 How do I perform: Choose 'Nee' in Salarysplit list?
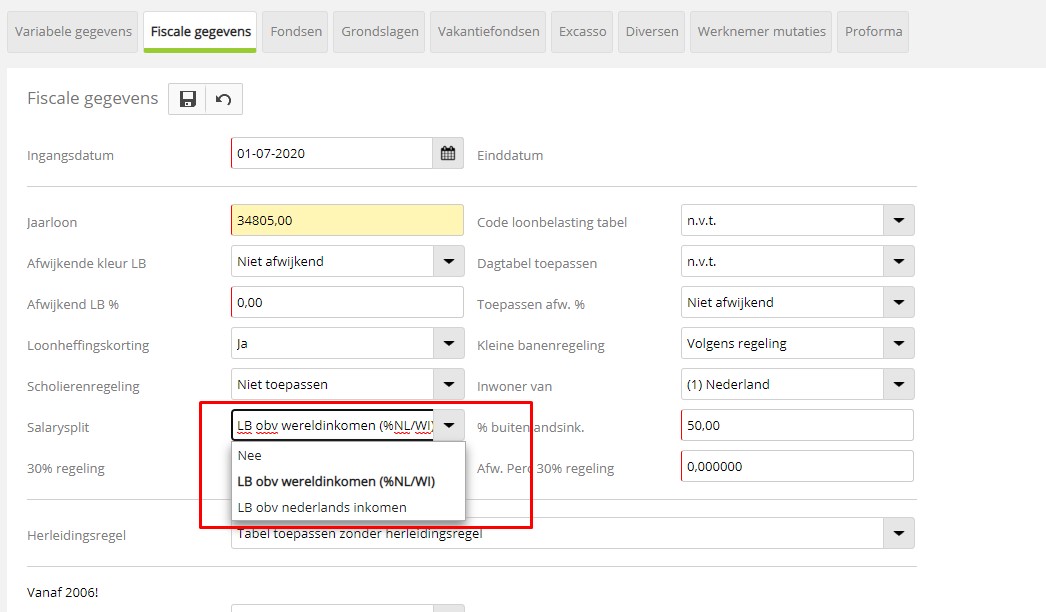click(250, 455)
